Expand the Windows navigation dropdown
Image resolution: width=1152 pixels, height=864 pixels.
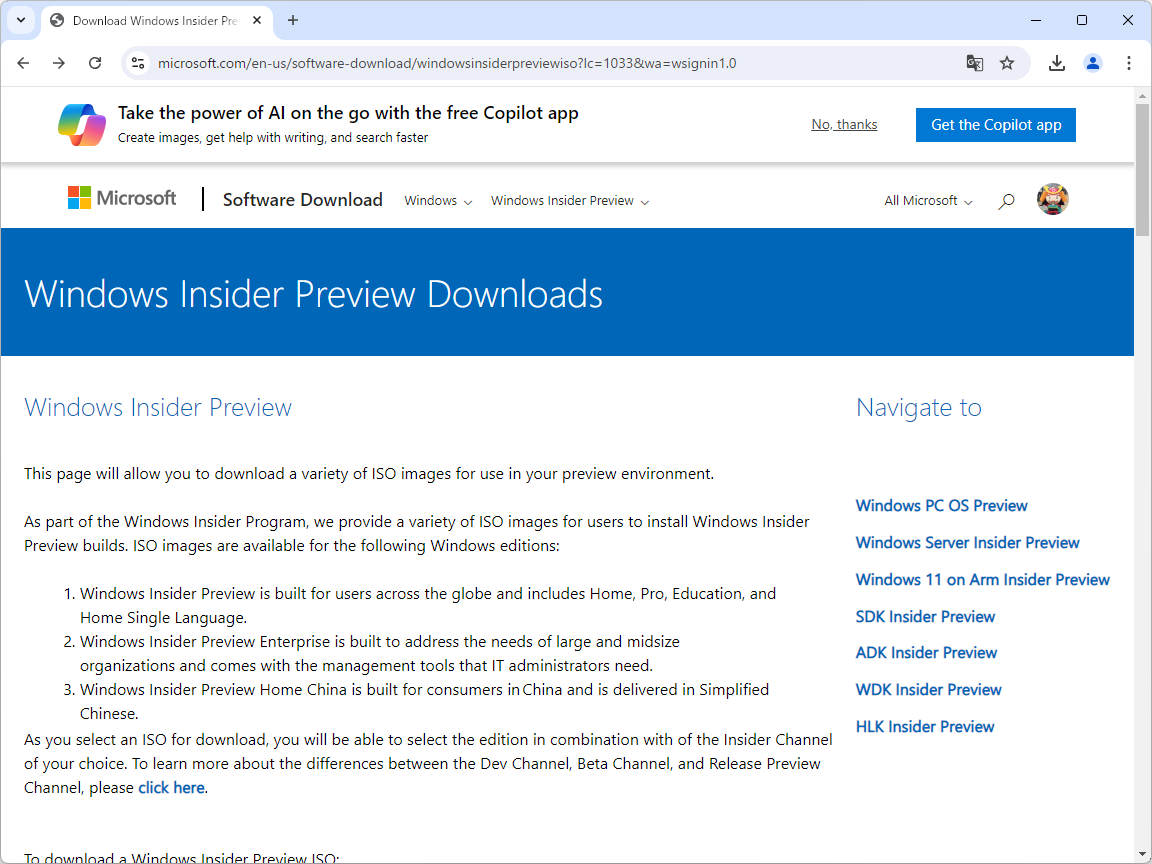(x=437, y=200)
